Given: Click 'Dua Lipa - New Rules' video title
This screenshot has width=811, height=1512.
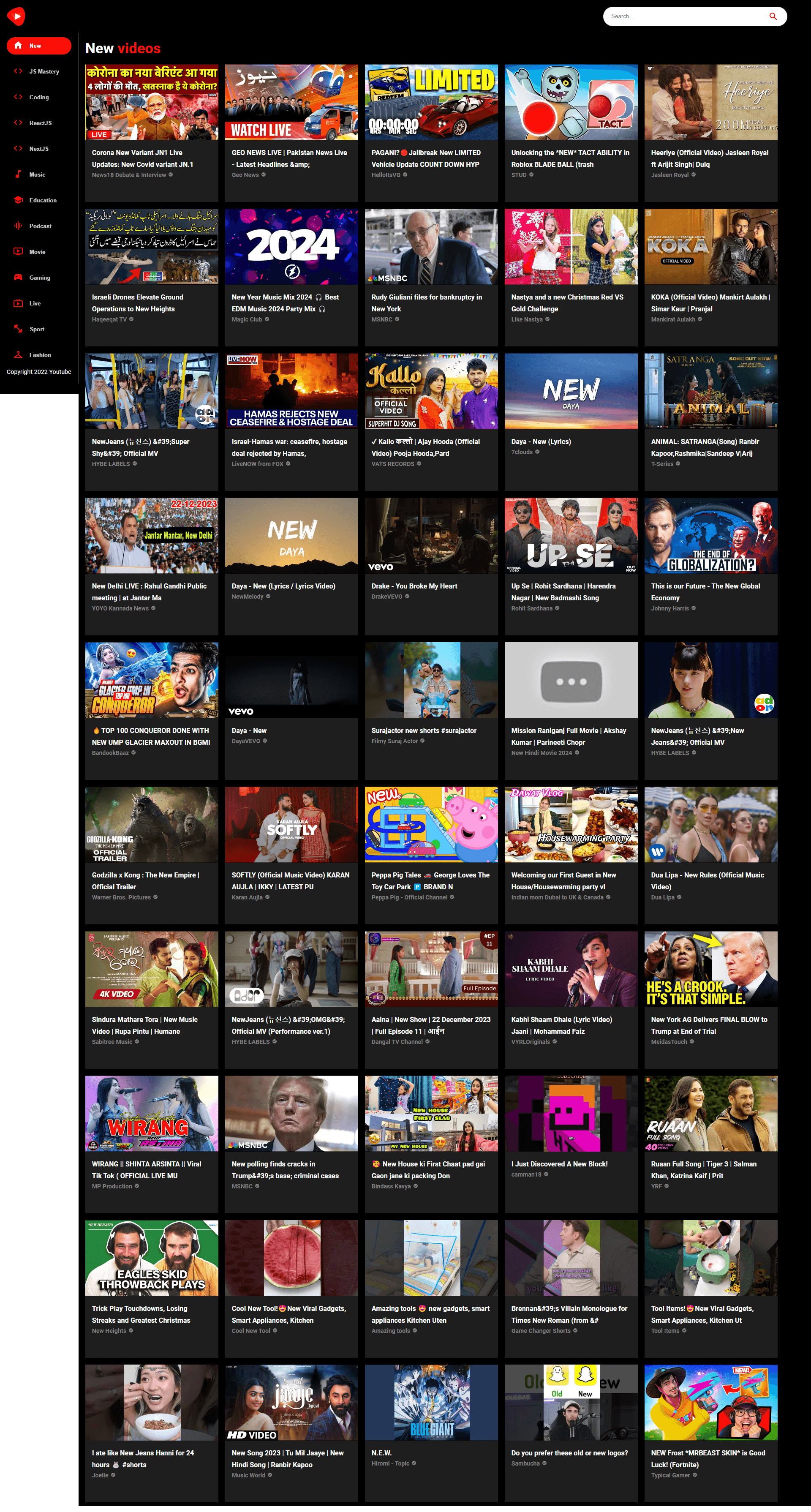Looking at the screenshot, I should coord(707,880).
